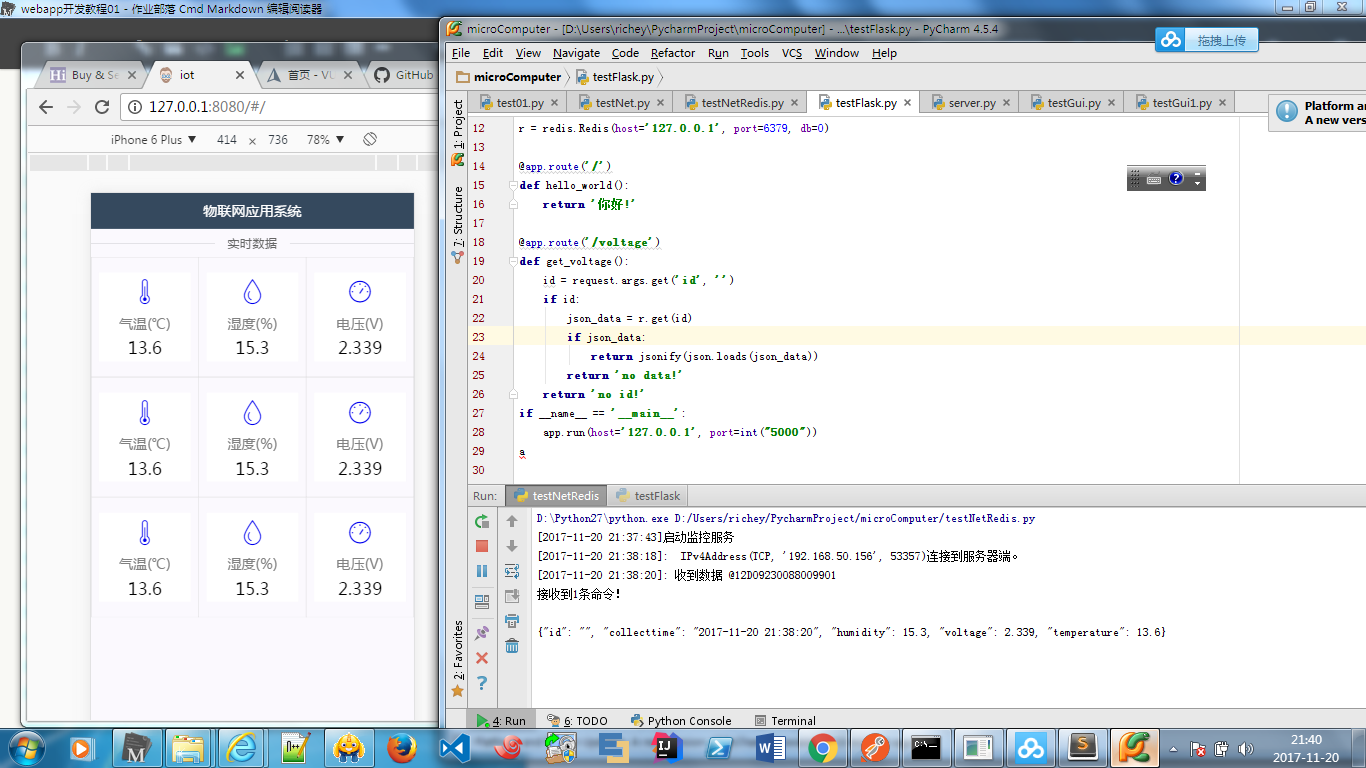Click the humidity droplet icon in first row
1366x768 pixels.
(252, 292)
